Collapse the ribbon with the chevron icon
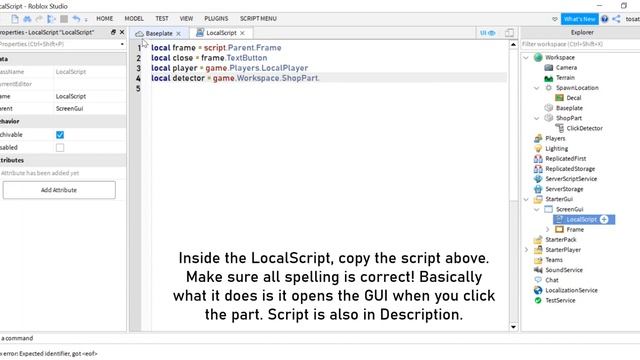640x360 pixels. pos(554,19)
